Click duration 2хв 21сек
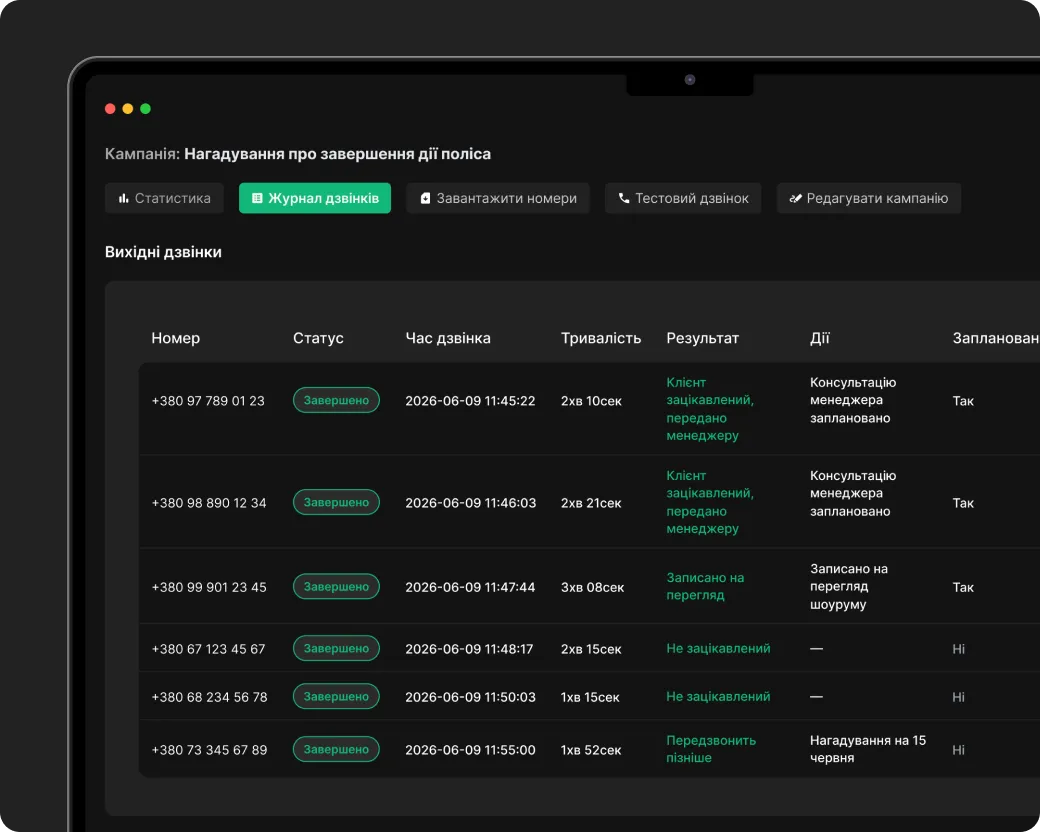 (x=592, y=503)
